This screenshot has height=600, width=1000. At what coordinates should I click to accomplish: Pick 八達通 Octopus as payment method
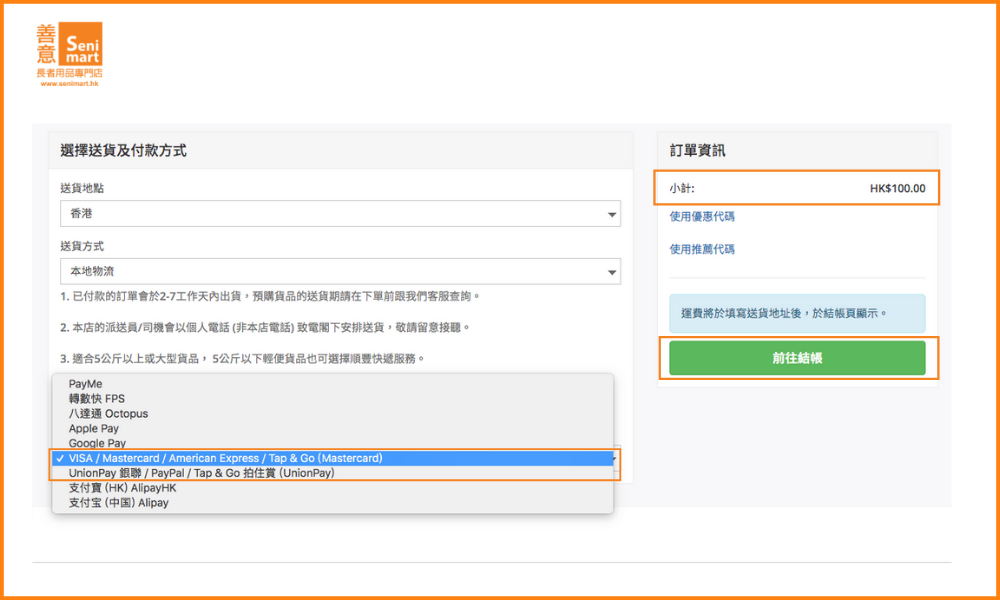[x=108, y=414]
